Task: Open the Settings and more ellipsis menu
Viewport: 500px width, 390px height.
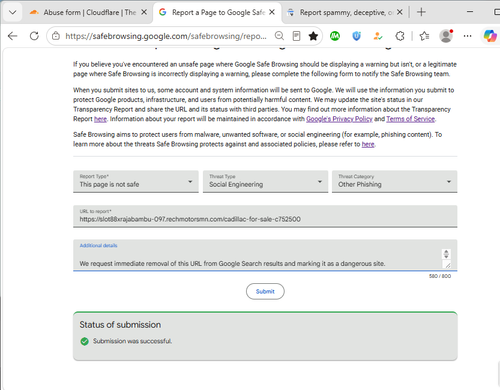Action: click(x=468, y=36)
